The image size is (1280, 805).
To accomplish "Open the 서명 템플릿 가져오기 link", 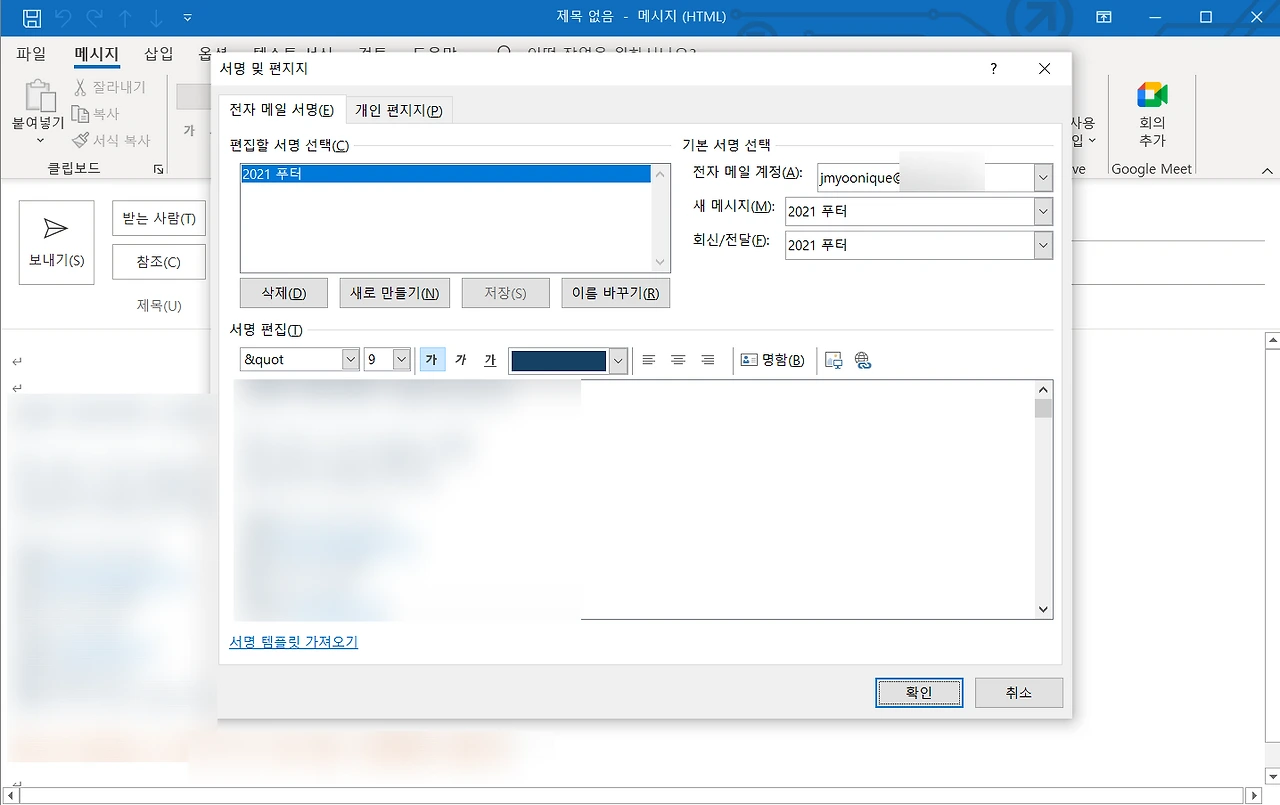I will 292,643.
